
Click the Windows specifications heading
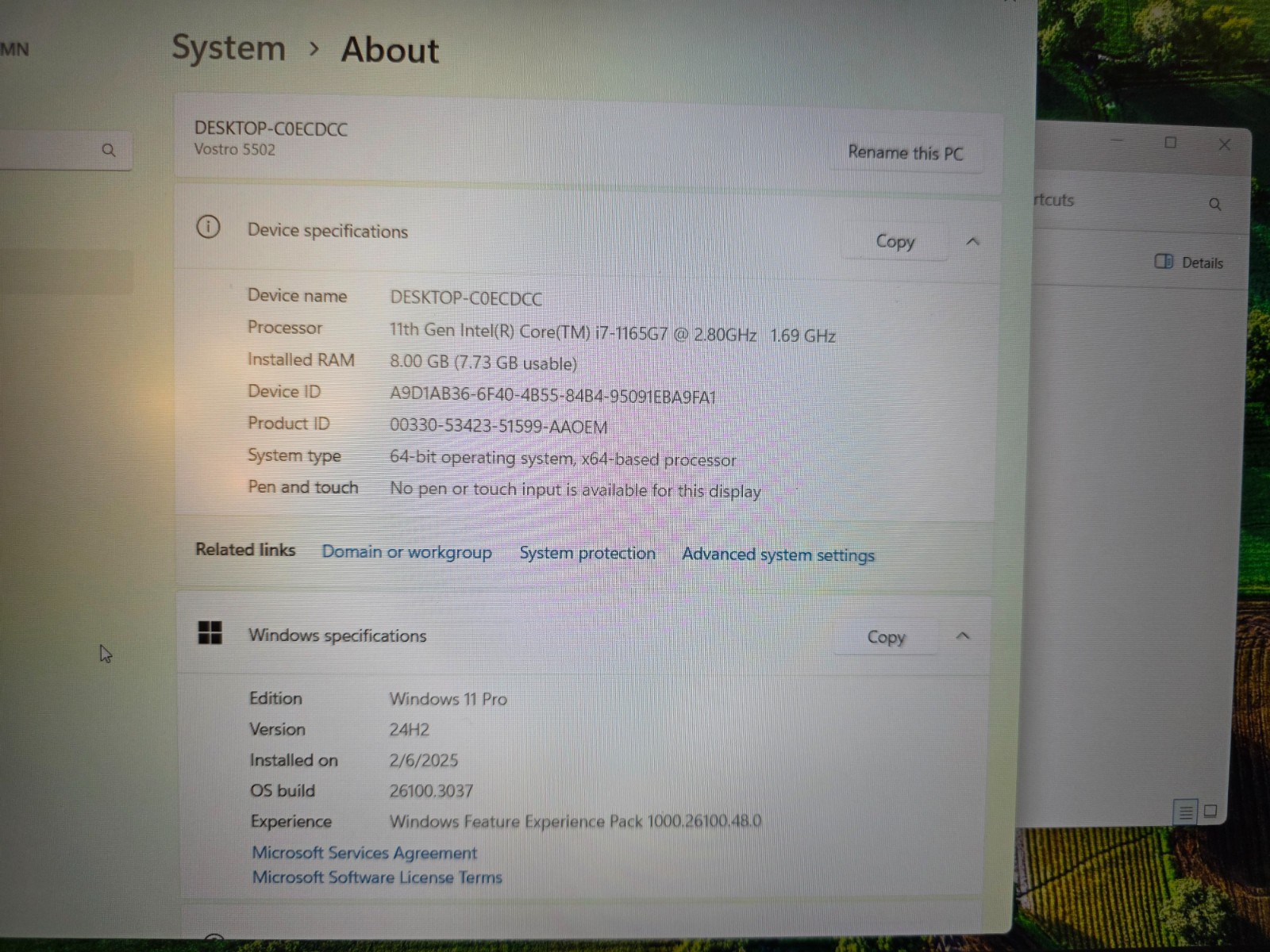coord(337,635)
